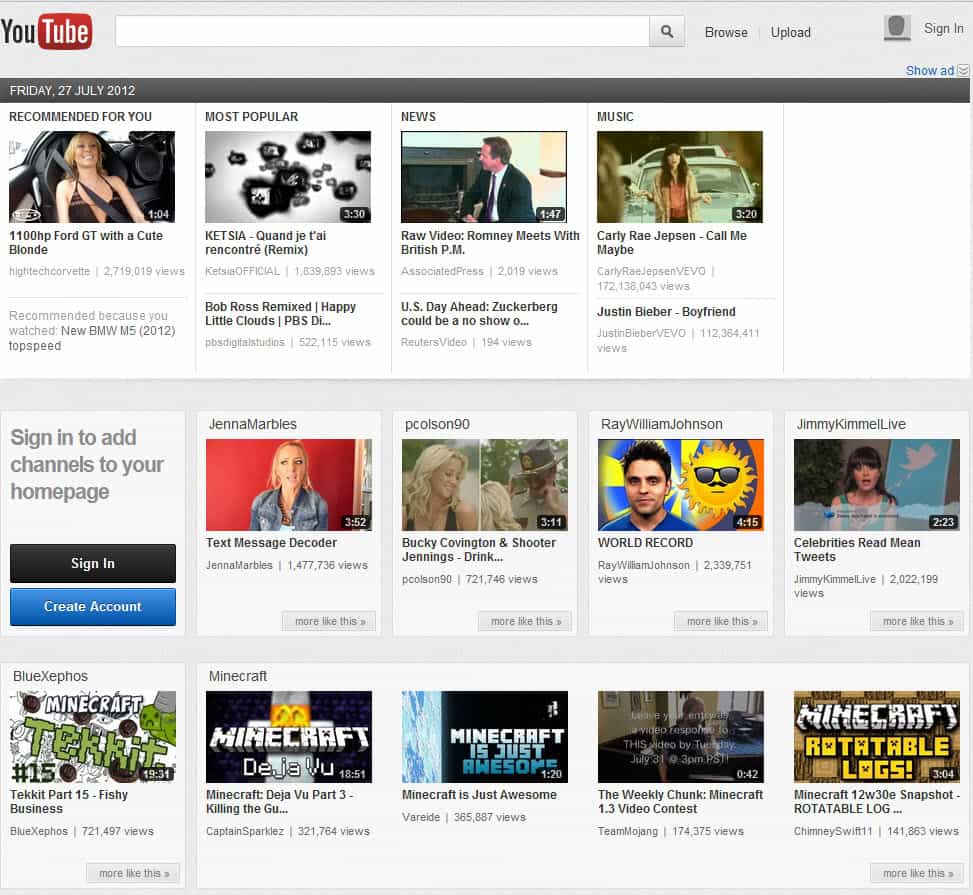The height and width of the screenshot is (895, 973).
Task: Expand more like this under BlueXephos
Action: tap(133, 873)
